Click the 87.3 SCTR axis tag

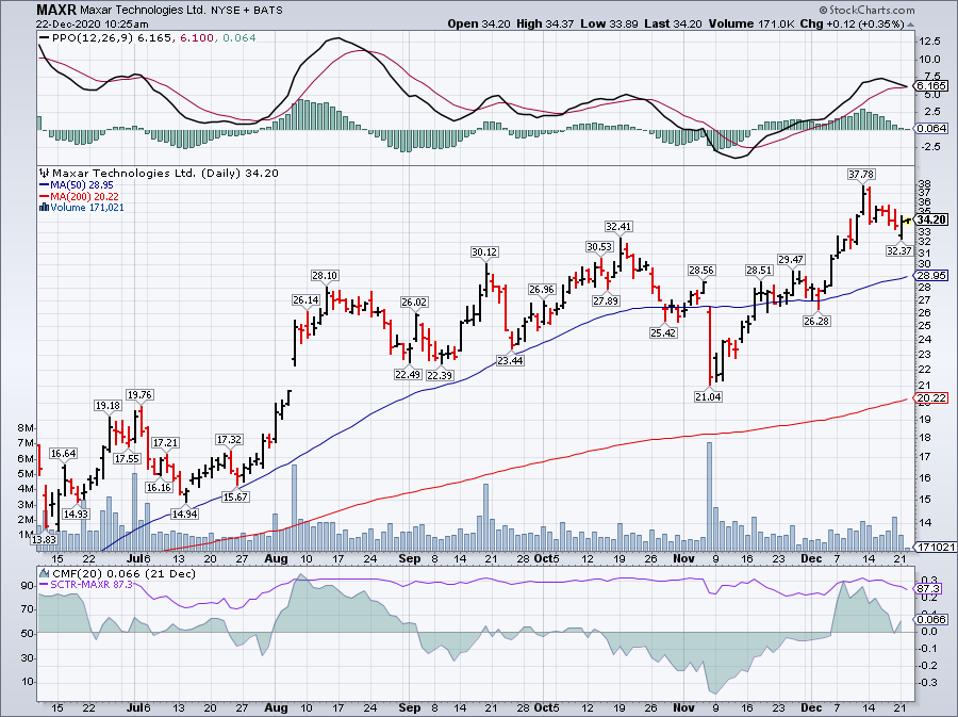coord(929,588)
